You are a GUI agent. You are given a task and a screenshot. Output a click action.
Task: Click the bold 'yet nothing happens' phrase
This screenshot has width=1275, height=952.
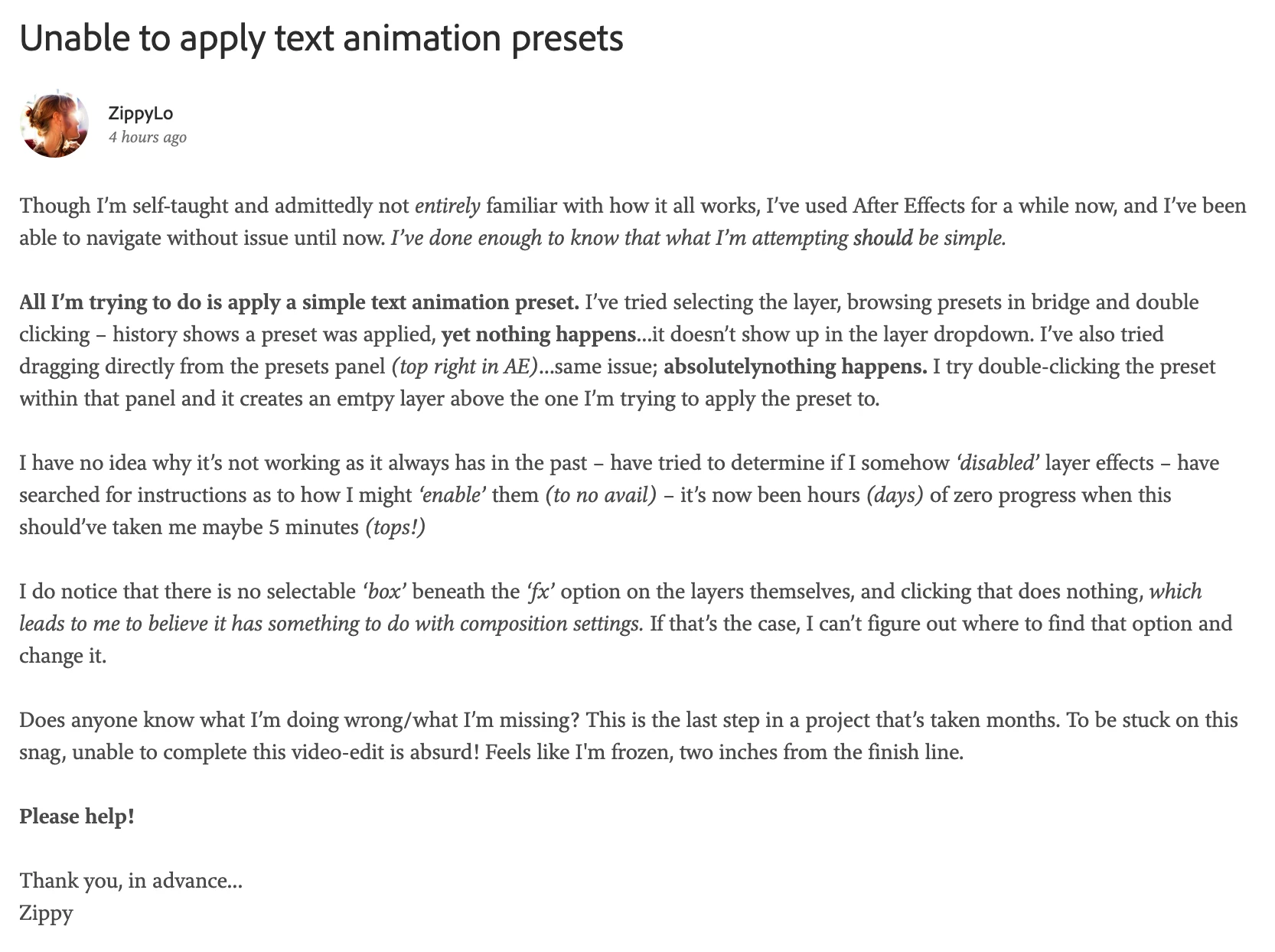point(539,334)
